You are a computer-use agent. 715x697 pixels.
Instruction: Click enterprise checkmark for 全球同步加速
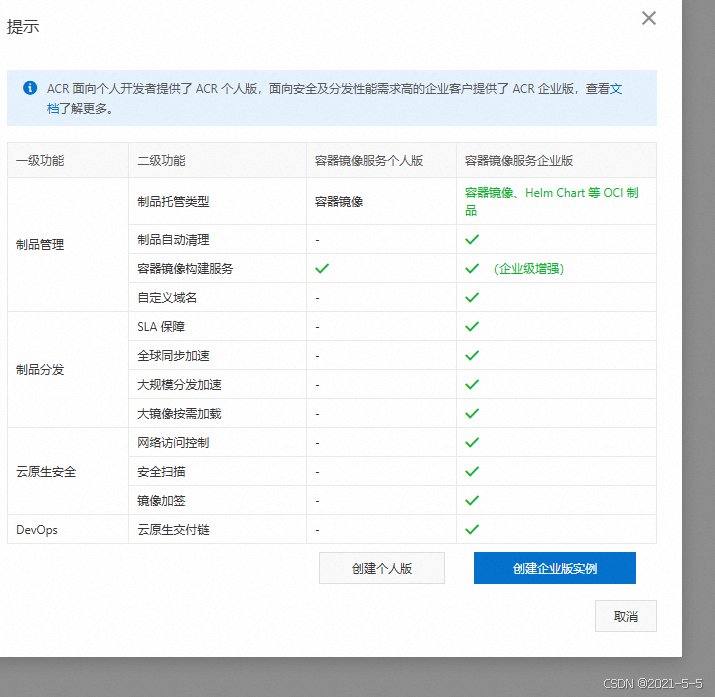coord(472,356)
